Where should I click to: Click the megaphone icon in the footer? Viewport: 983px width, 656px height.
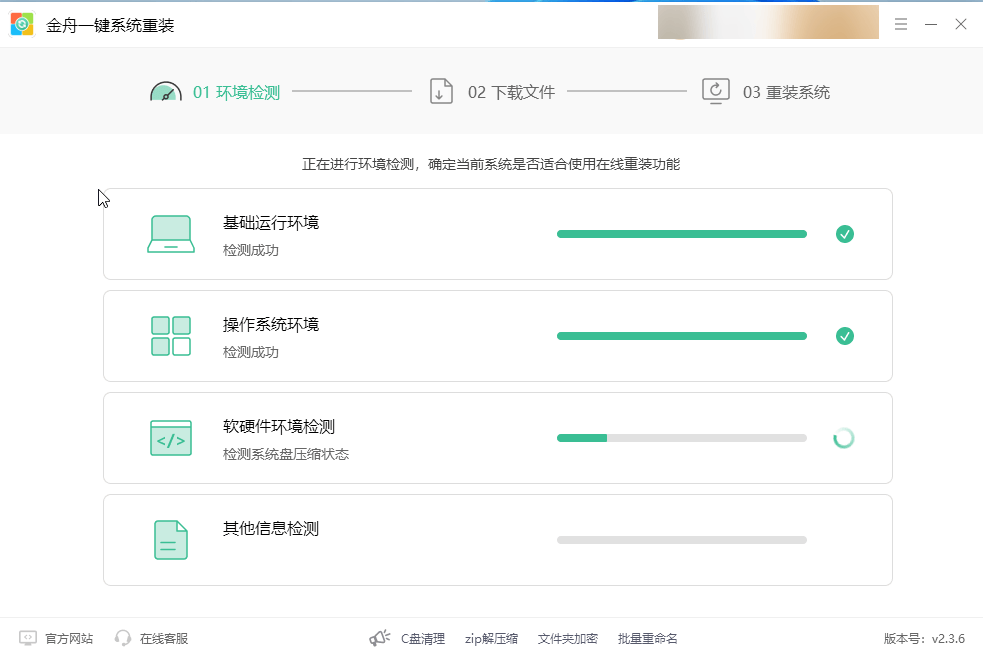[x=379, y=638]
